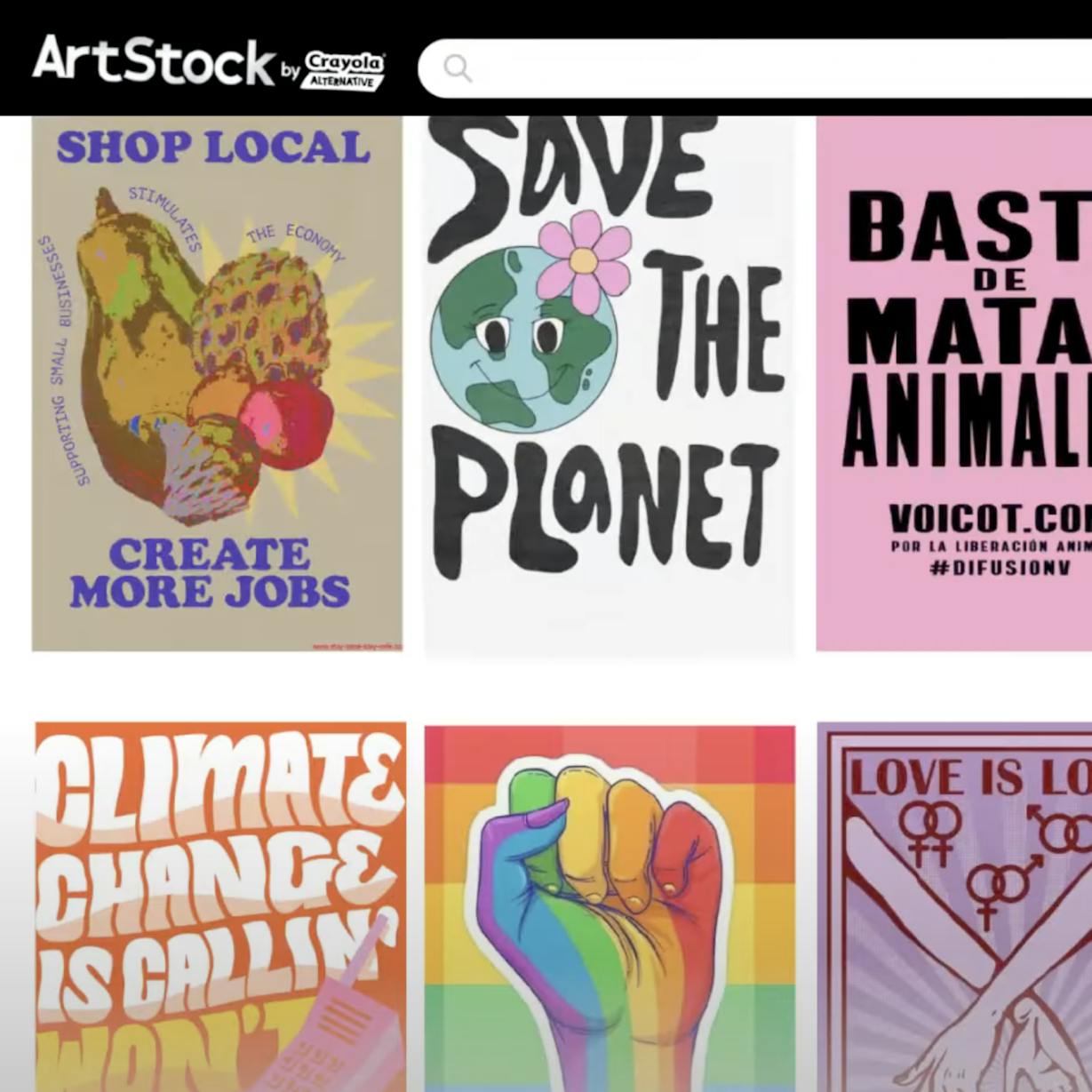Click the smiling Earth illustration
This screenshot has height=1092, width=1092.
pyautogui.click(x=524, y=340)
